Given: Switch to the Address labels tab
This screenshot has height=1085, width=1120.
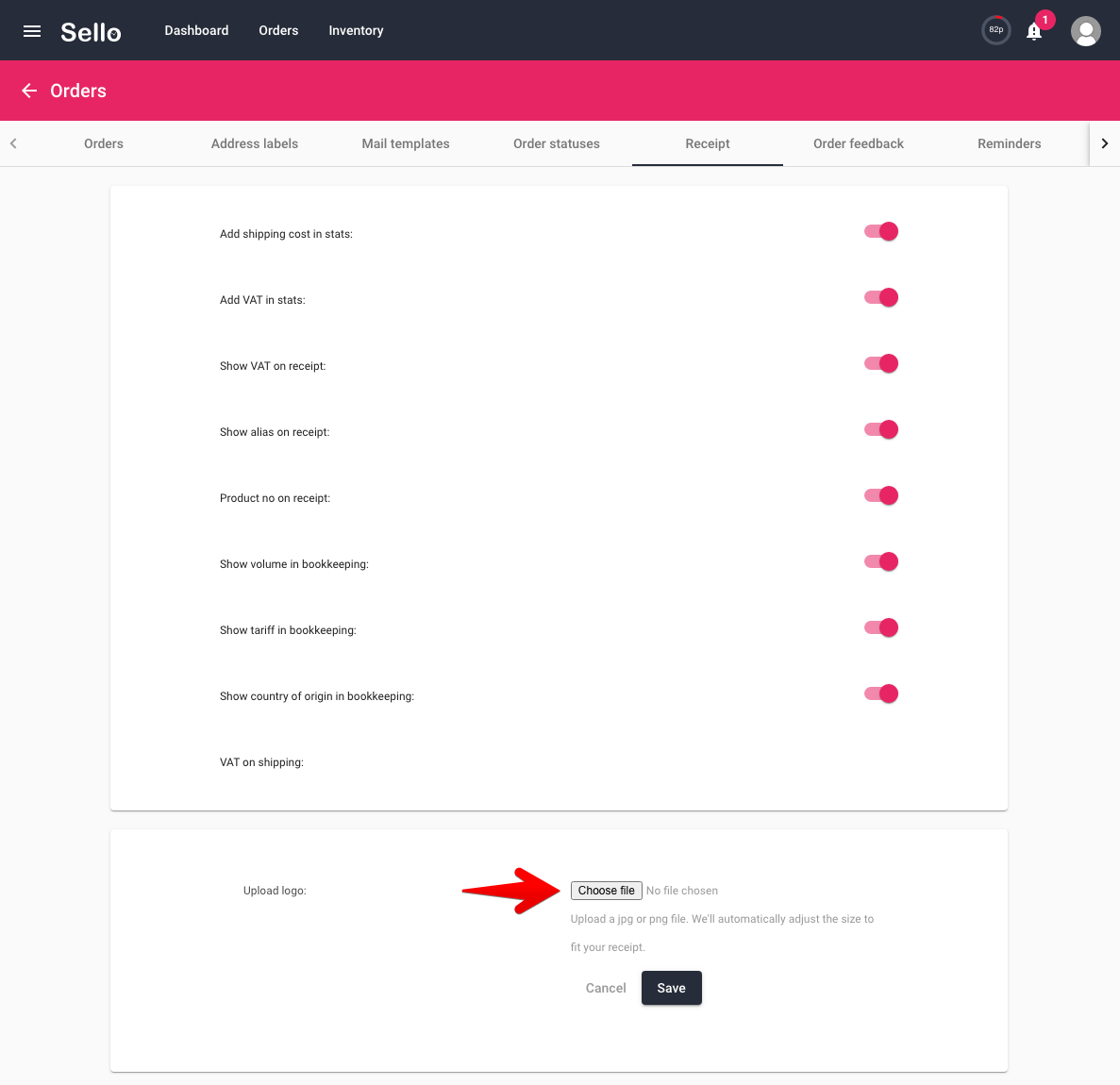Looking at the screenshot, I should pyautogui.click(x=254, y=143).
